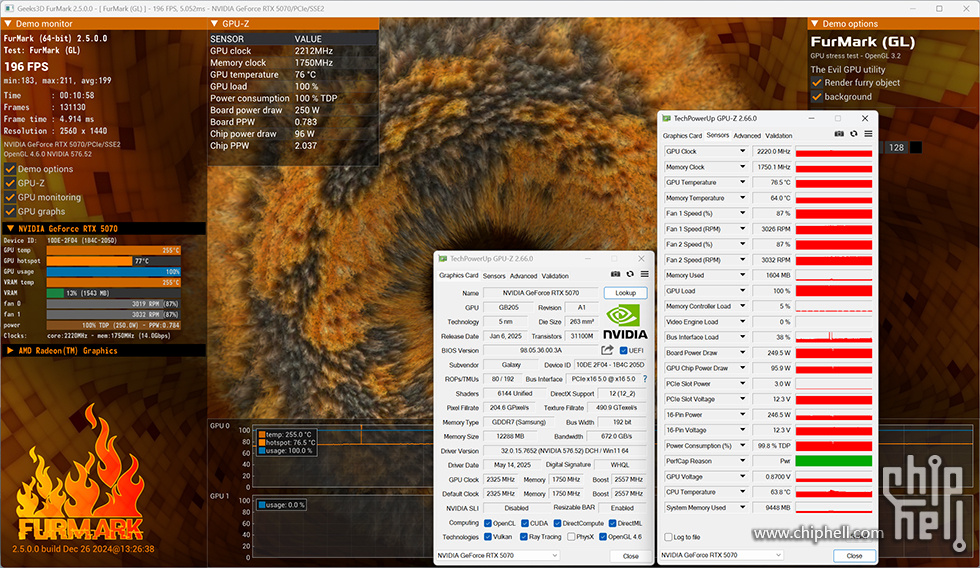Screen dimensions: 980x568
Task: Click the green PerfCap Reason bar
Action: tap(834, 461)
